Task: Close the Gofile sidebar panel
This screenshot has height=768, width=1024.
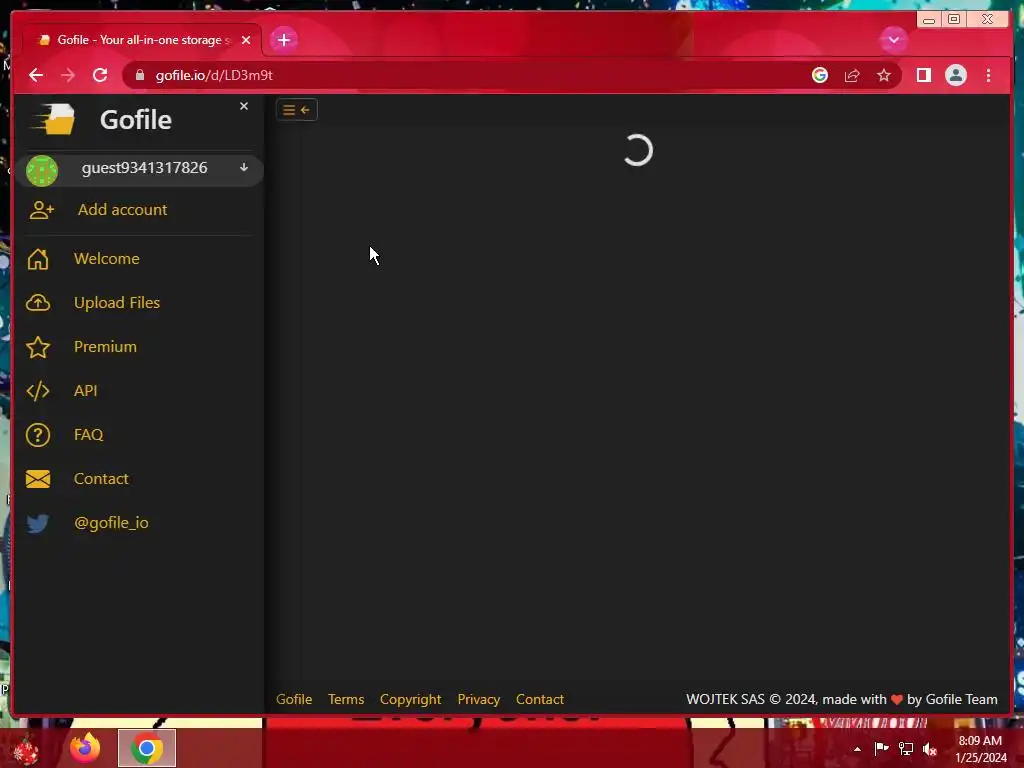Action: point(244,106)
